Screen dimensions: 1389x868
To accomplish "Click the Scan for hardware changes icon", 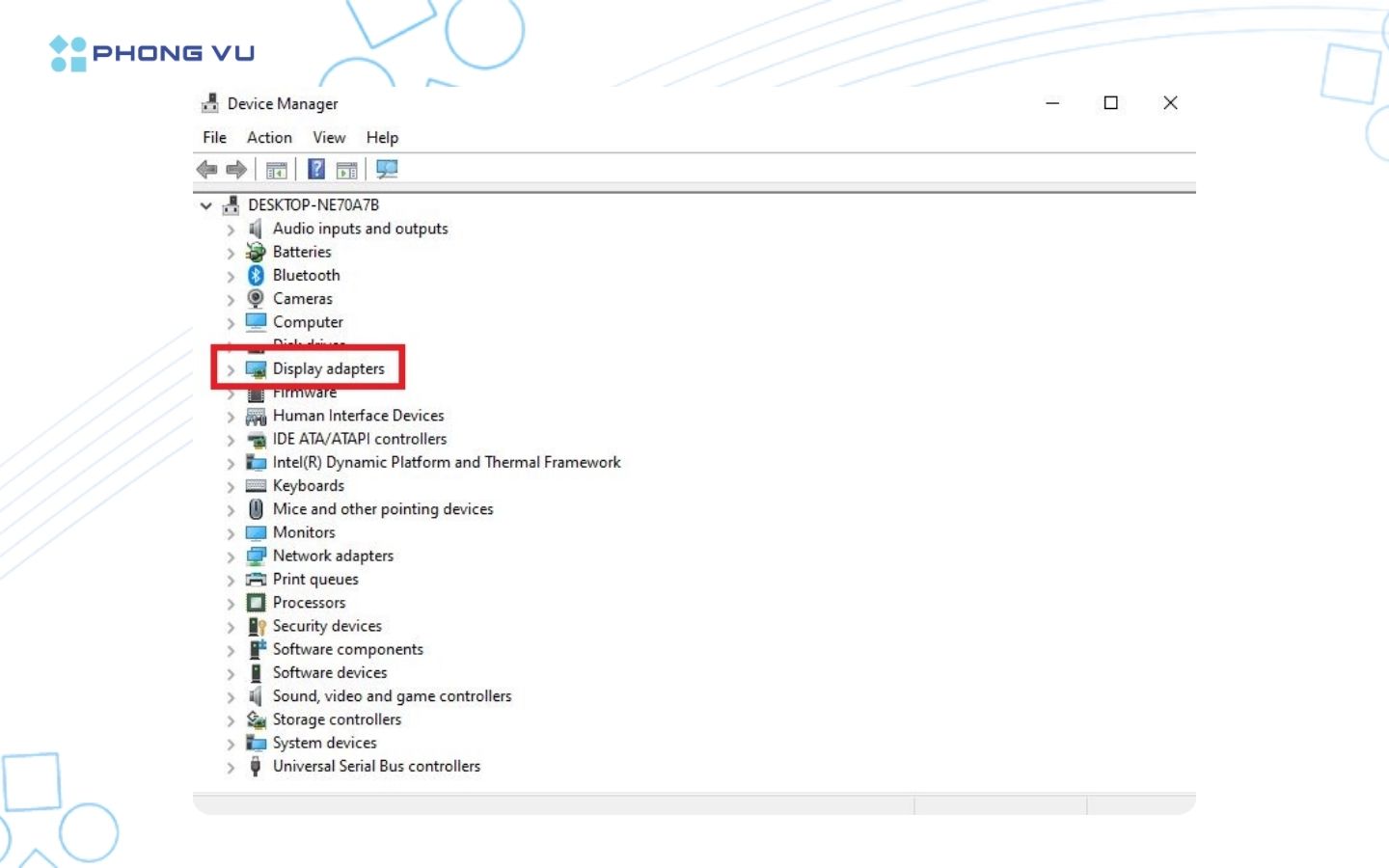I will pyautogui.click(x=387, y=170).
